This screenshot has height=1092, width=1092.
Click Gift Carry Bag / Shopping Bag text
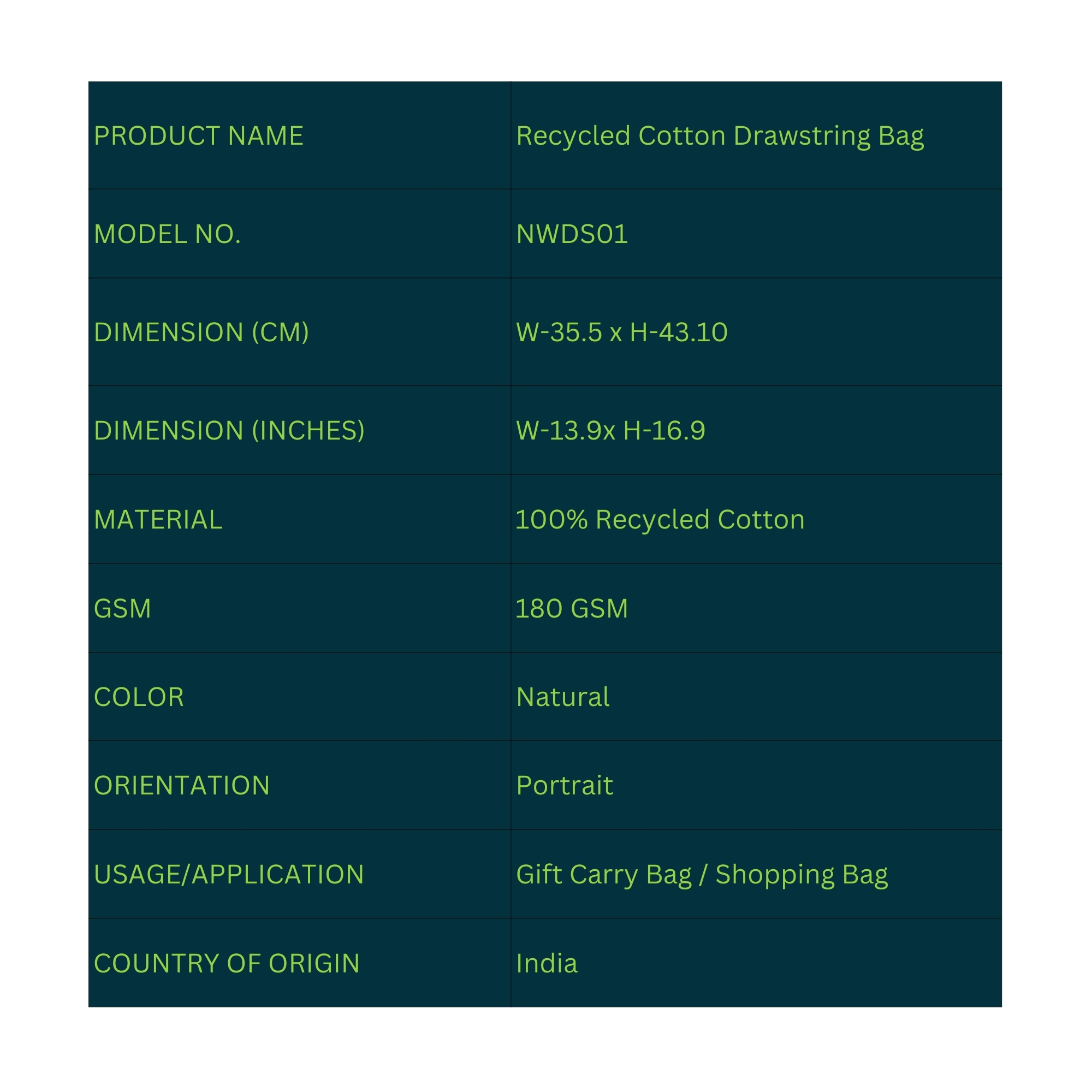702,875
